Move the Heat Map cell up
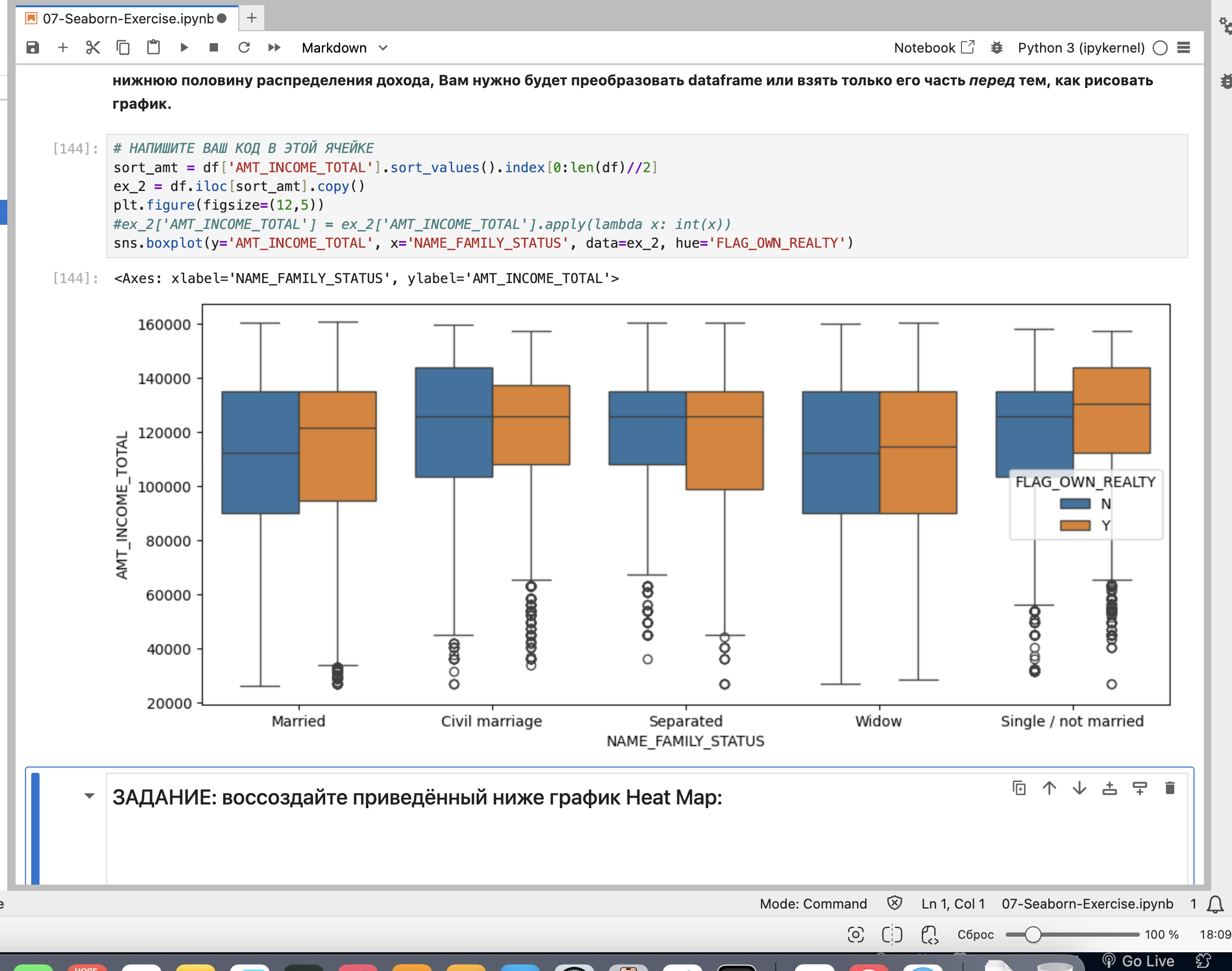The height and width of the screenshot is (971, 1232). point(1049,788)
